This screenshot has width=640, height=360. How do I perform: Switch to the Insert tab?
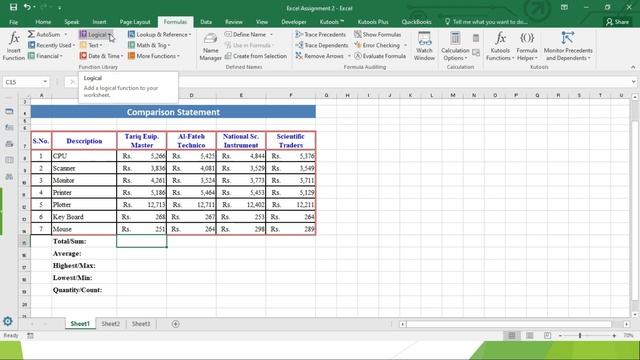[99, 22]
